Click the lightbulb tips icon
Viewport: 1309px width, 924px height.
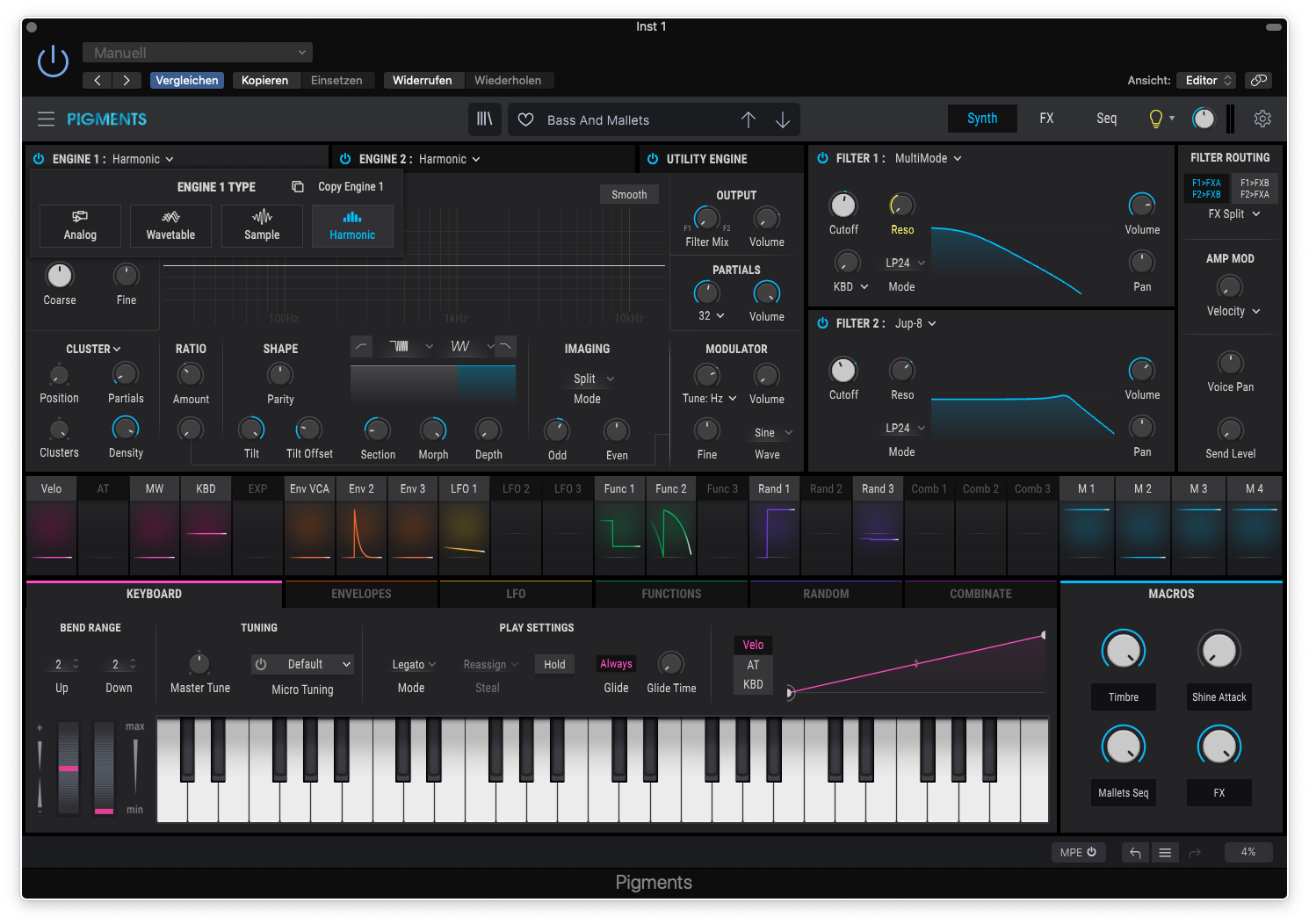1156,119
